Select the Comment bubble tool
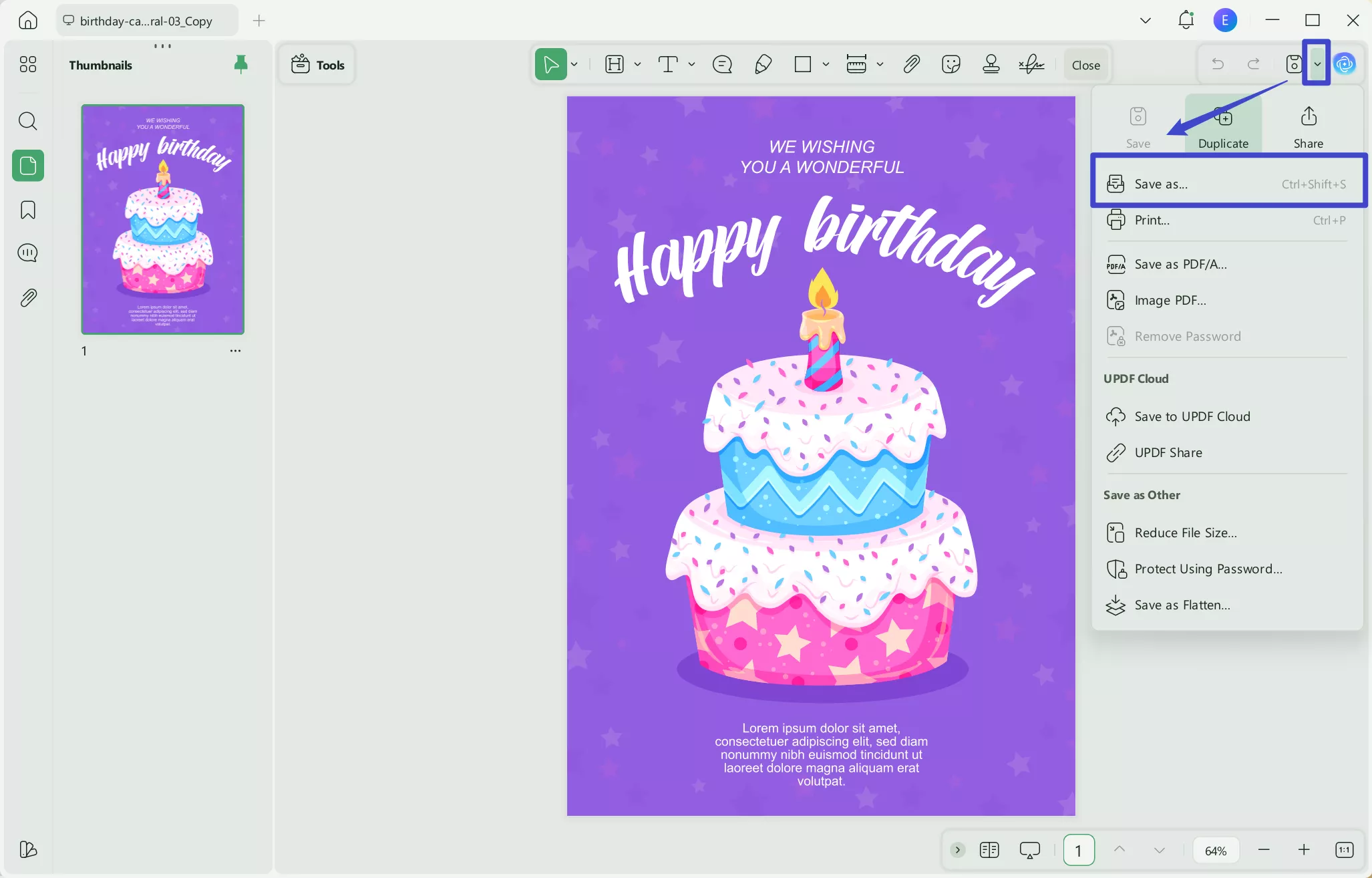This screenshot has height=878, width=1372. point(722,64)
